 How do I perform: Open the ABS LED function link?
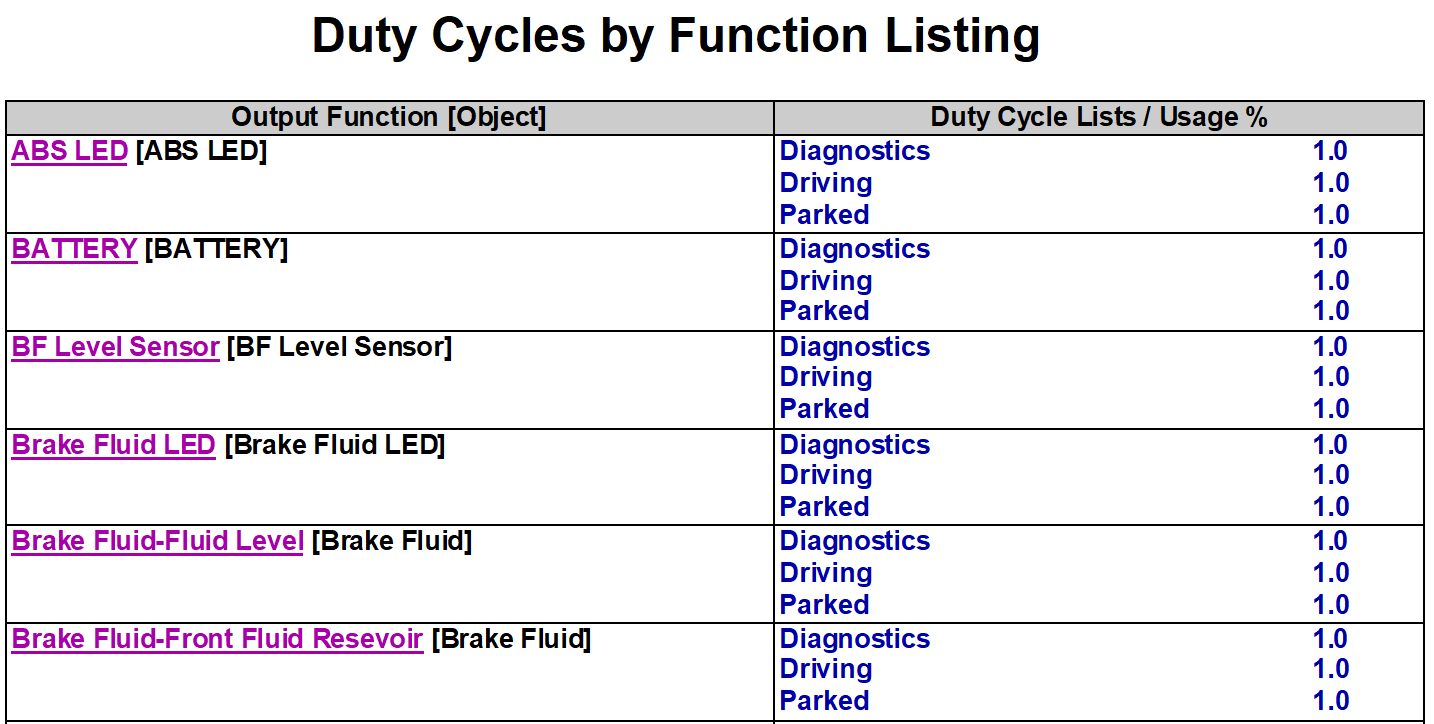click(69, 152)
